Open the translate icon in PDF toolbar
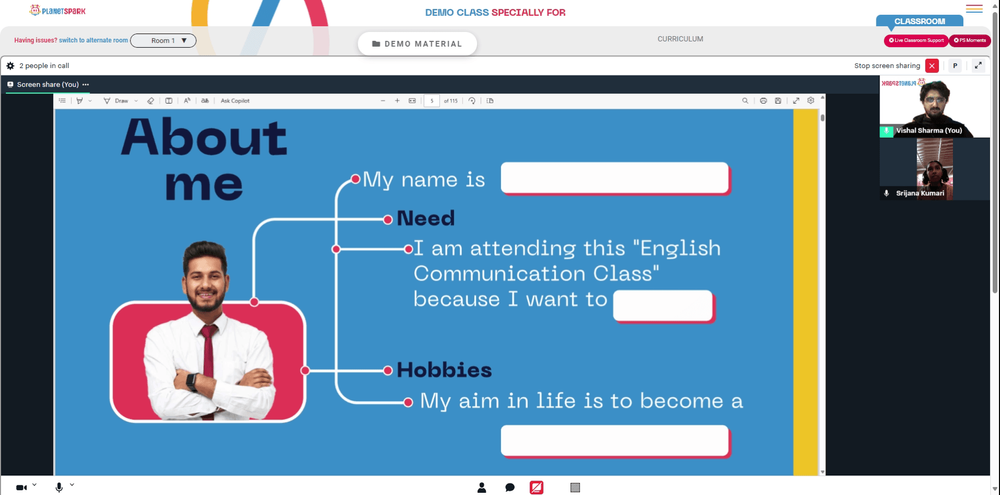The height and width of the screenshot is (495, 1000). (205, 101)
